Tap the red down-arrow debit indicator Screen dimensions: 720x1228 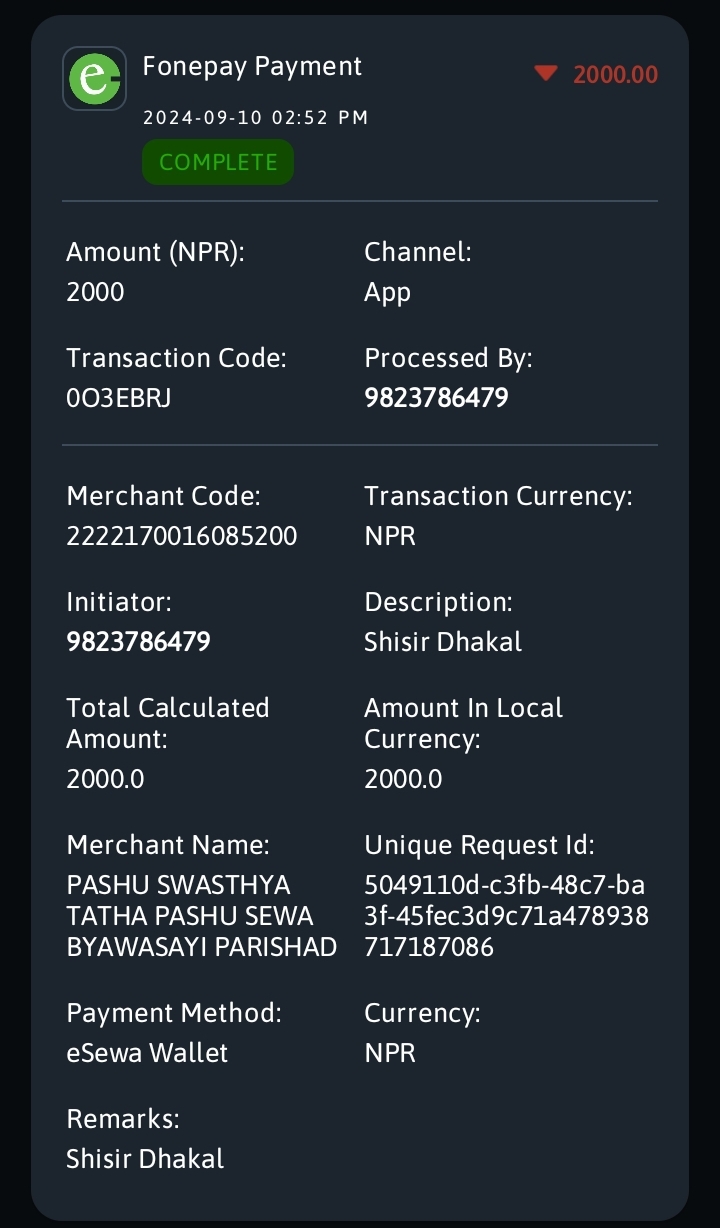click(545, 74)
